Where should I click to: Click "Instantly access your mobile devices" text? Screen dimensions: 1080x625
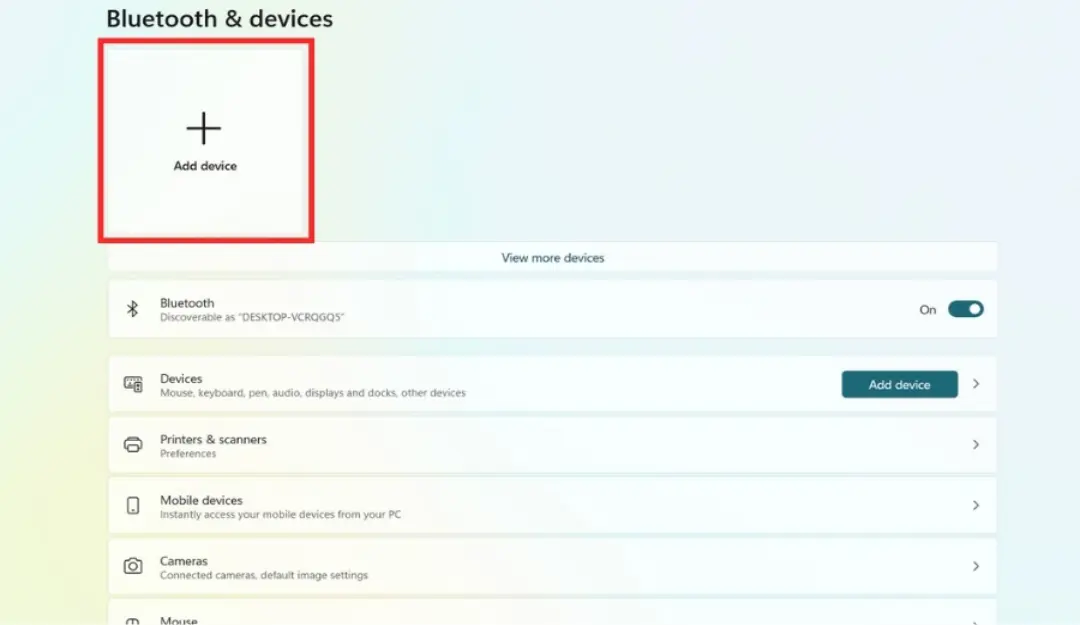(x=280, y=514)
